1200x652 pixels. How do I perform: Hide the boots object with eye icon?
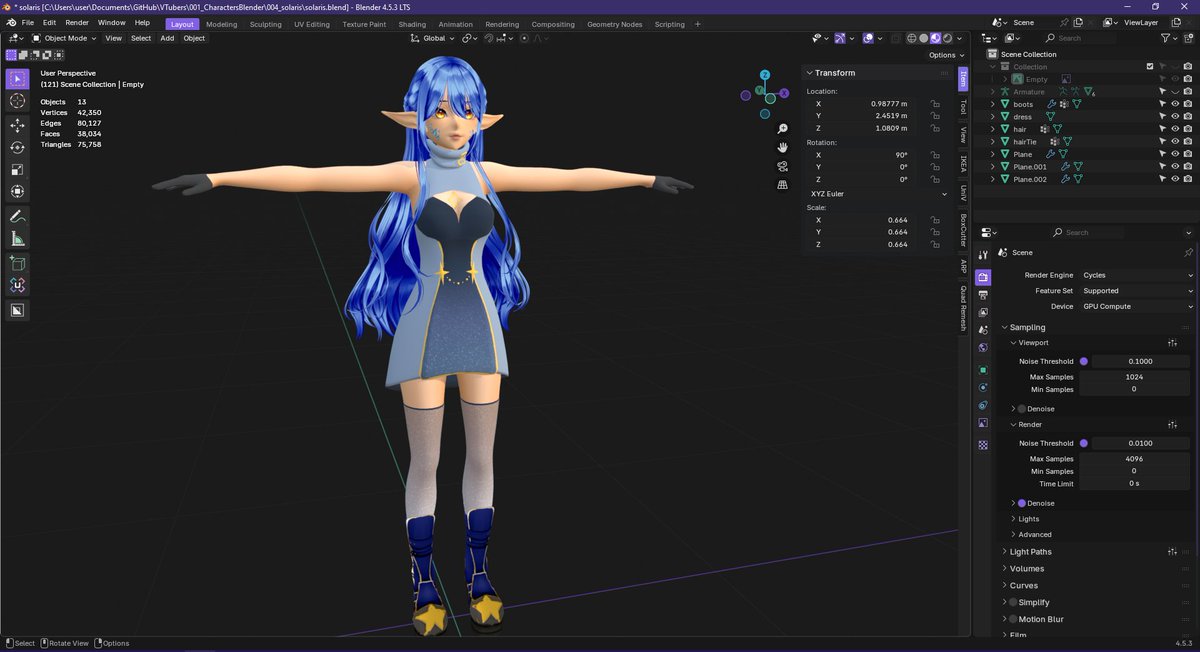pos(1175,104)
